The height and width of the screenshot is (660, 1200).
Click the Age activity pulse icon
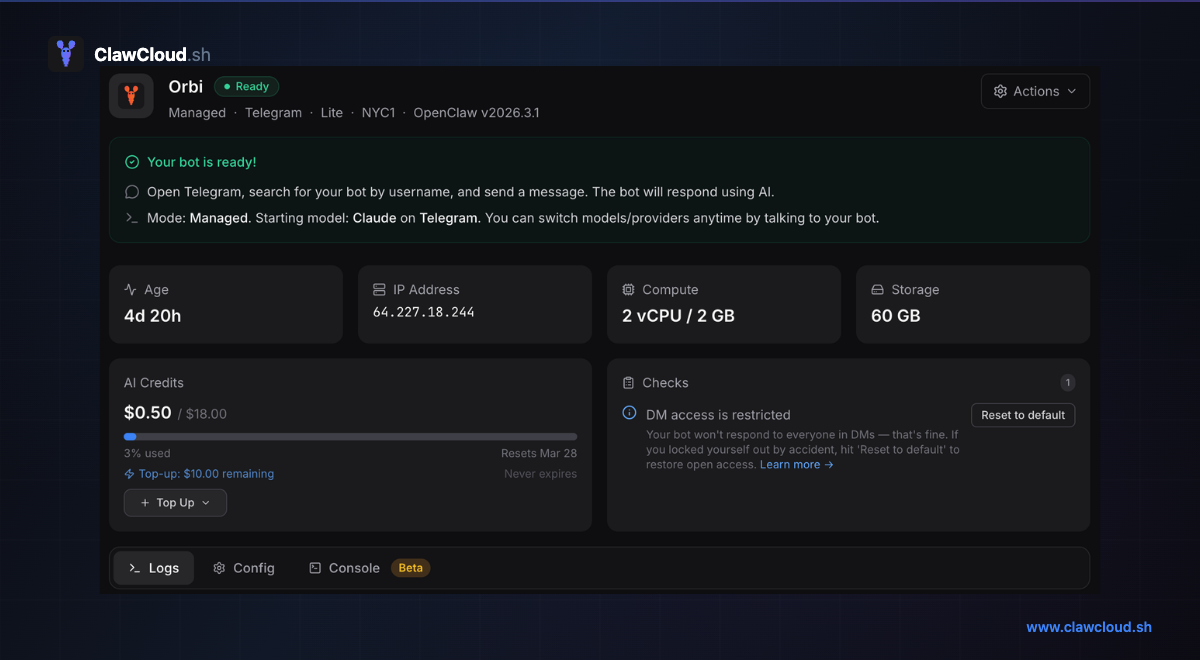[130, 290]
